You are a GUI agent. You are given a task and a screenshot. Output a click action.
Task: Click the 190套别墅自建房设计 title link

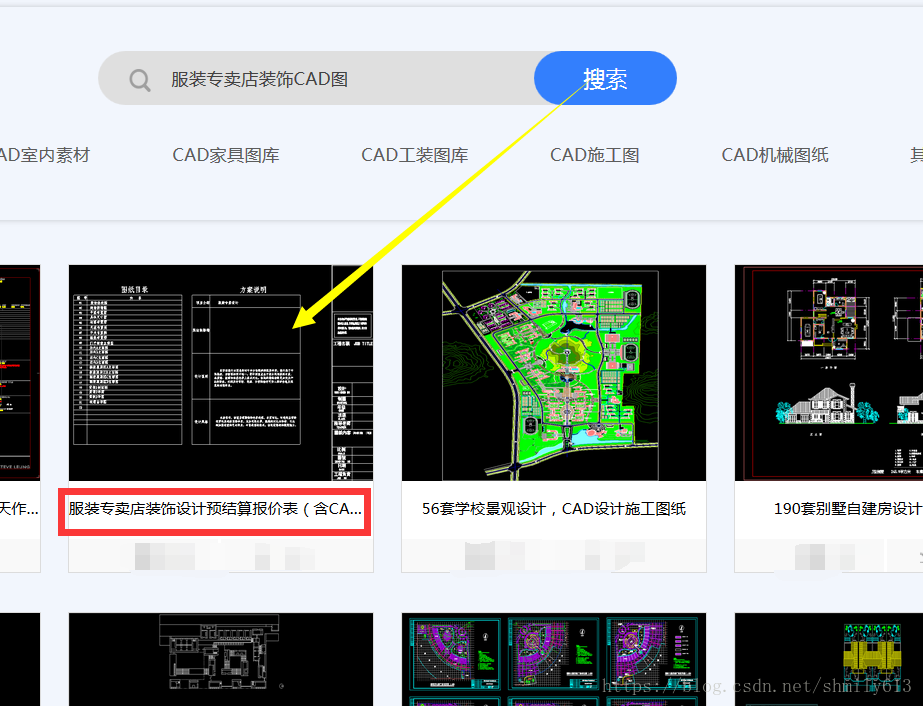point(848,509)
